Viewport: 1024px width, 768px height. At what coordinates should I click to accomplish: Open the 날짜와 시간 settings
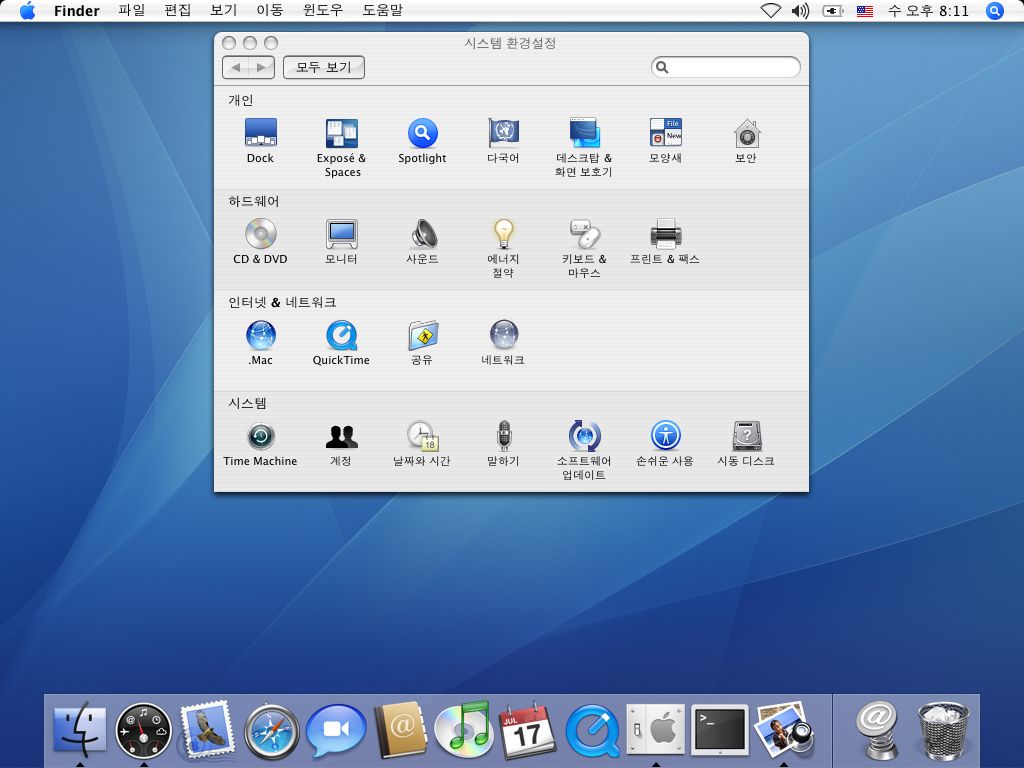(x=422, y=437)
